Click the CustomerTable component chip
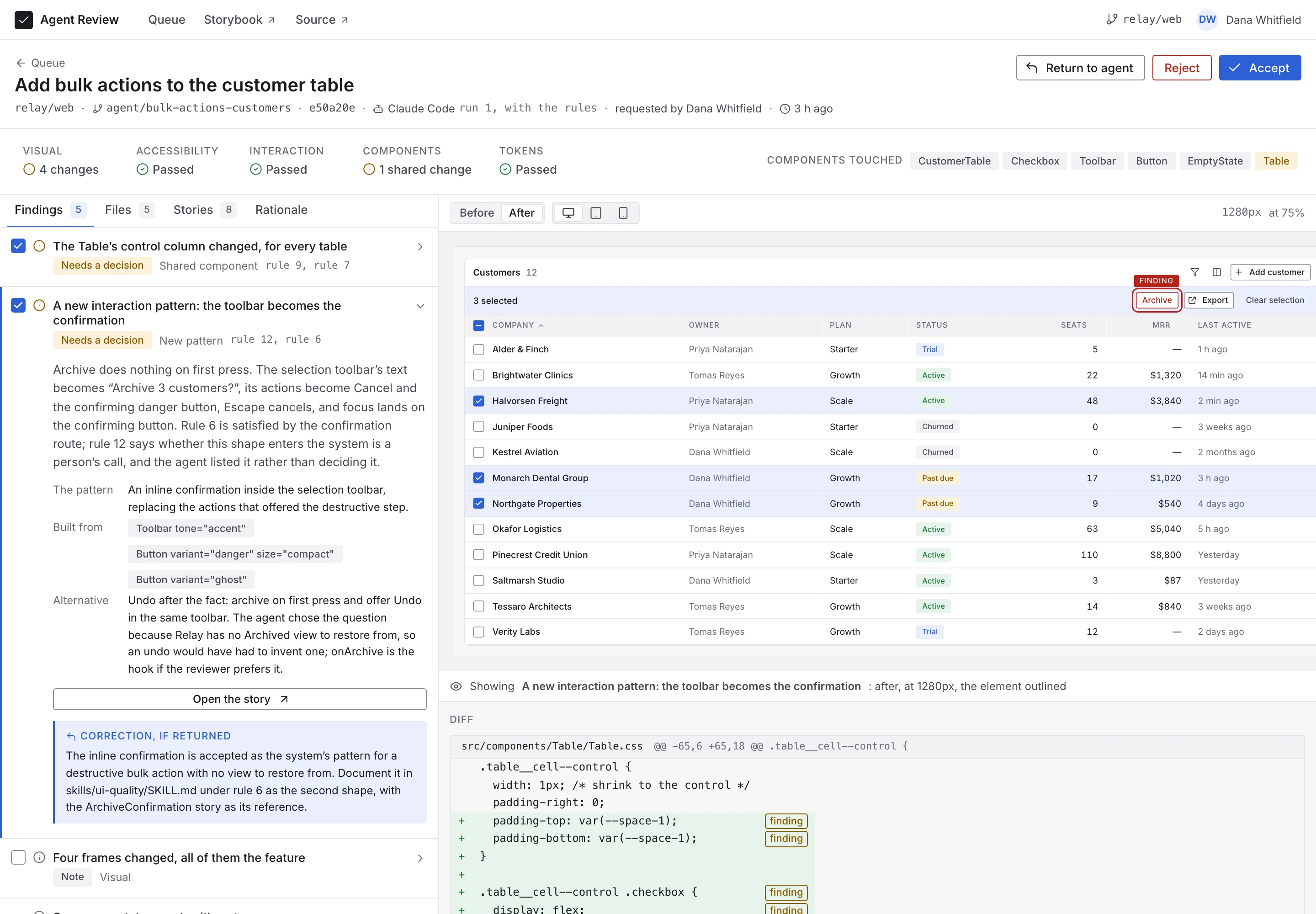 click(x=954, y=161)
